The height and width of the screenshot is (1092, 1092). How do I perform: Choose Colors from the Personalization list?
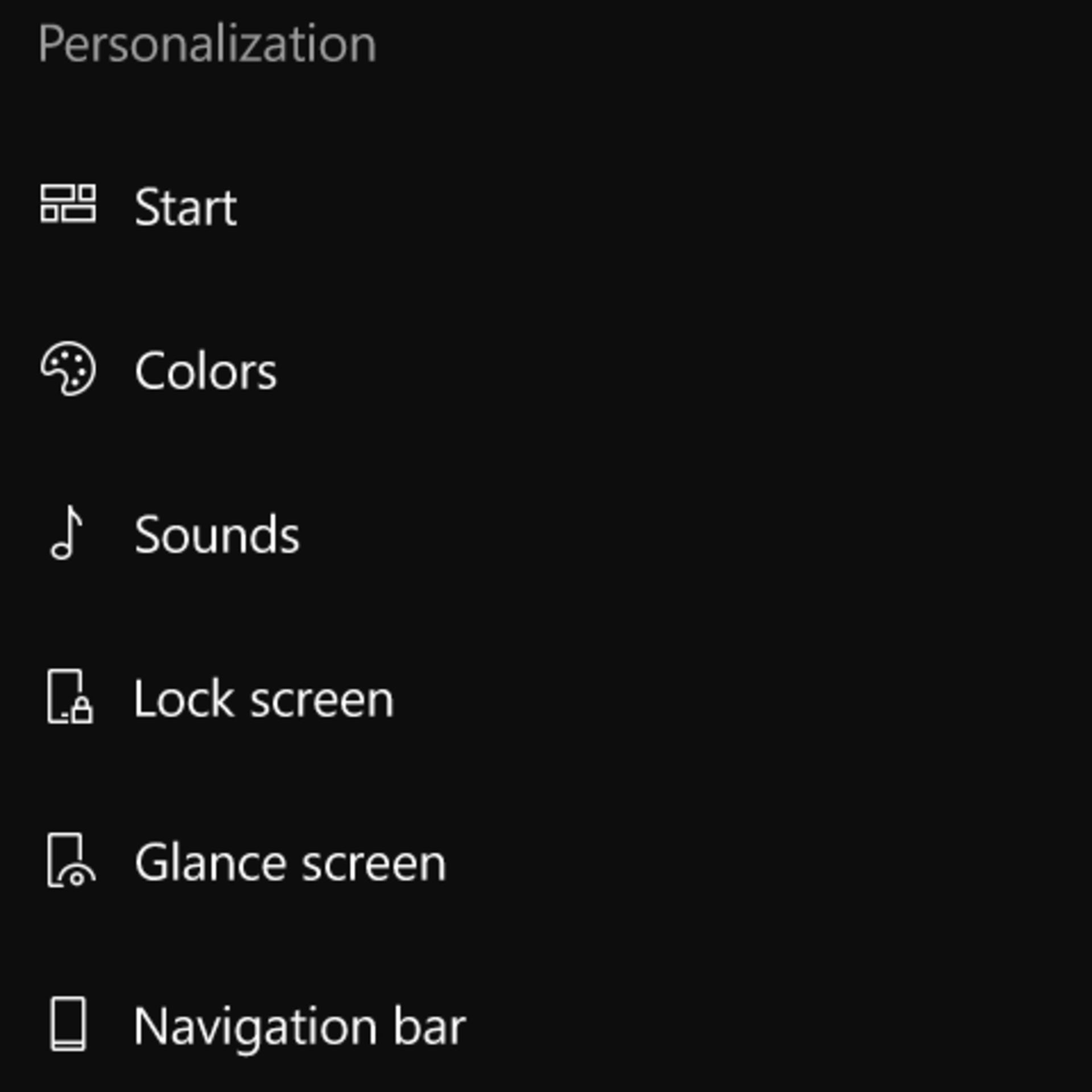point(205,371)
